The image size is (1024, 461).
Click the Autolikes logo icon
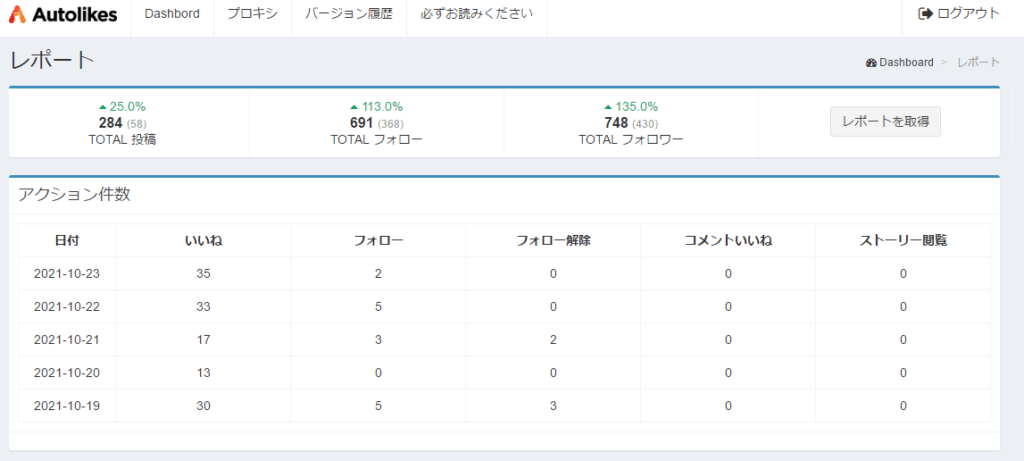[x=17, y=14]
